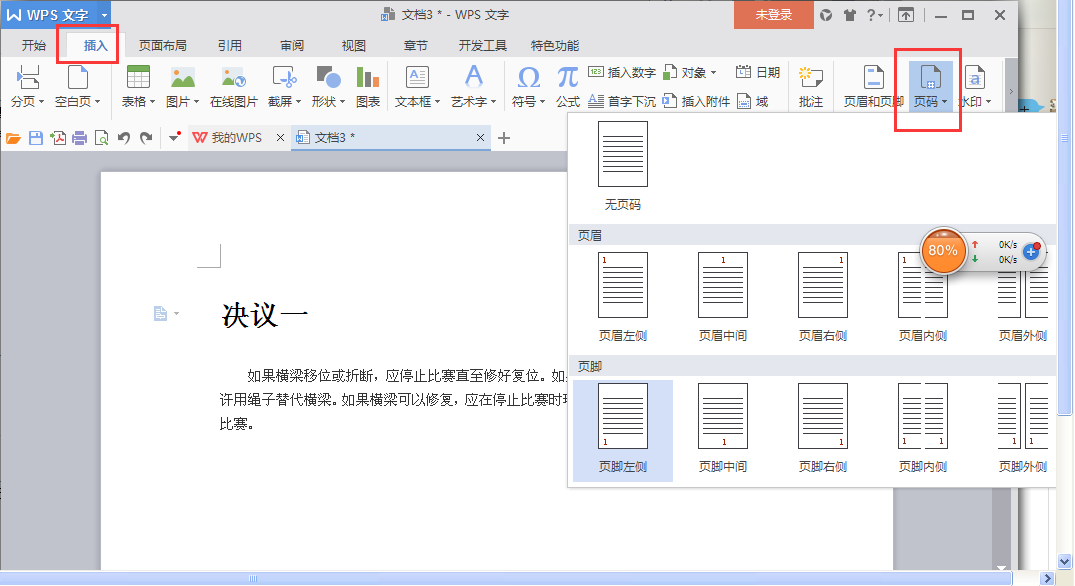
Task: Click the 文本框 text box icon
Action: click(417, 77)
